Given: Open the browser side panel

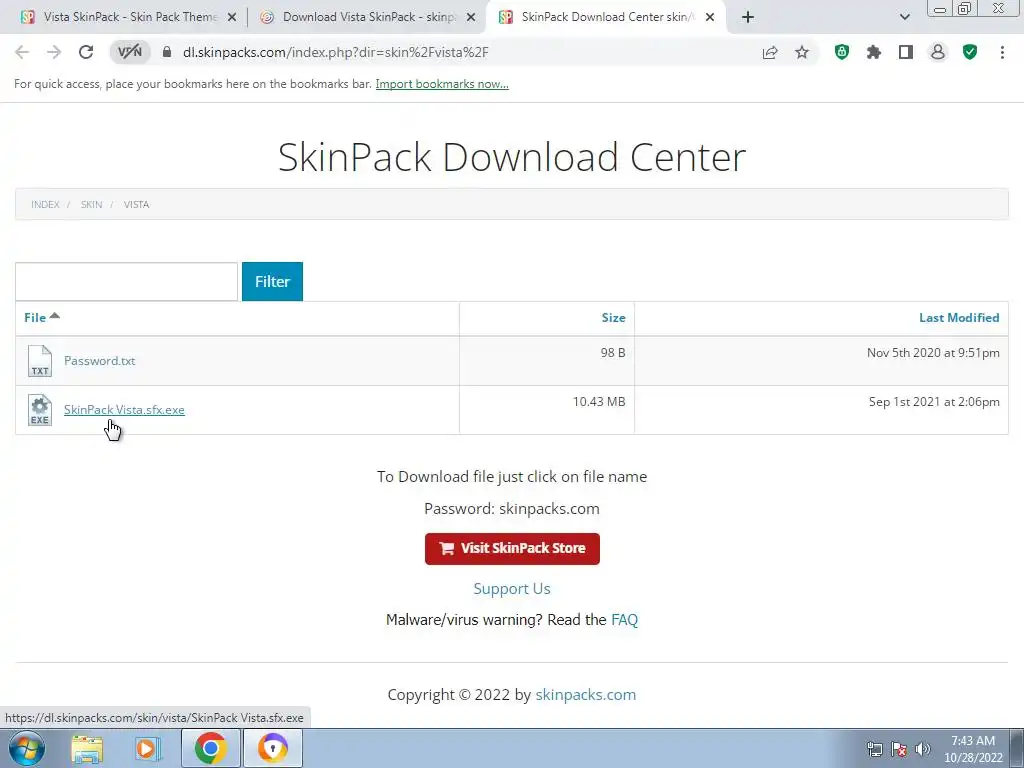Looking at the screenshot, I should [x=906, y=52].
